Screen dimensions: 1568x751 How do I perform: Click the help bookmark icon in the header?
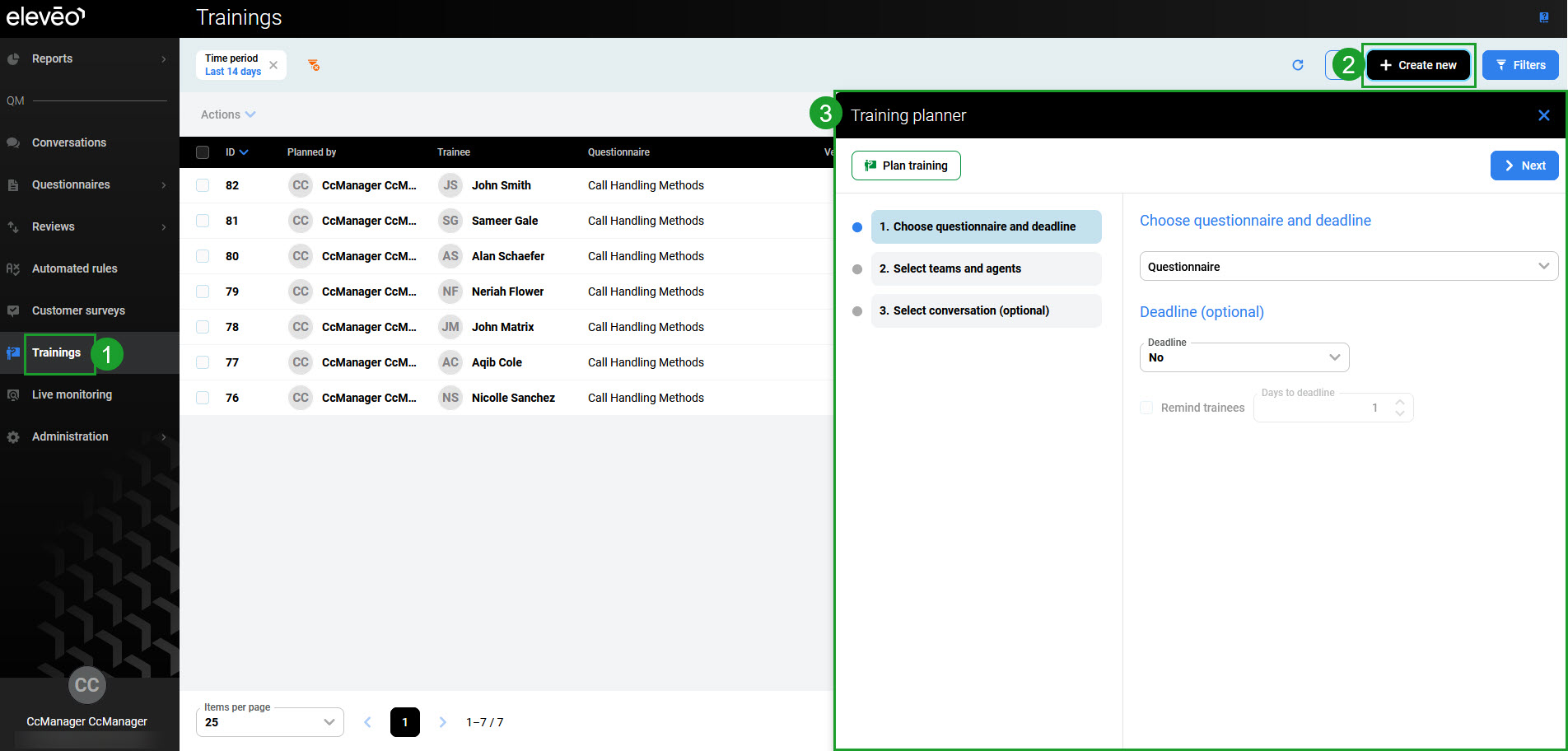tap(1543, 17)
